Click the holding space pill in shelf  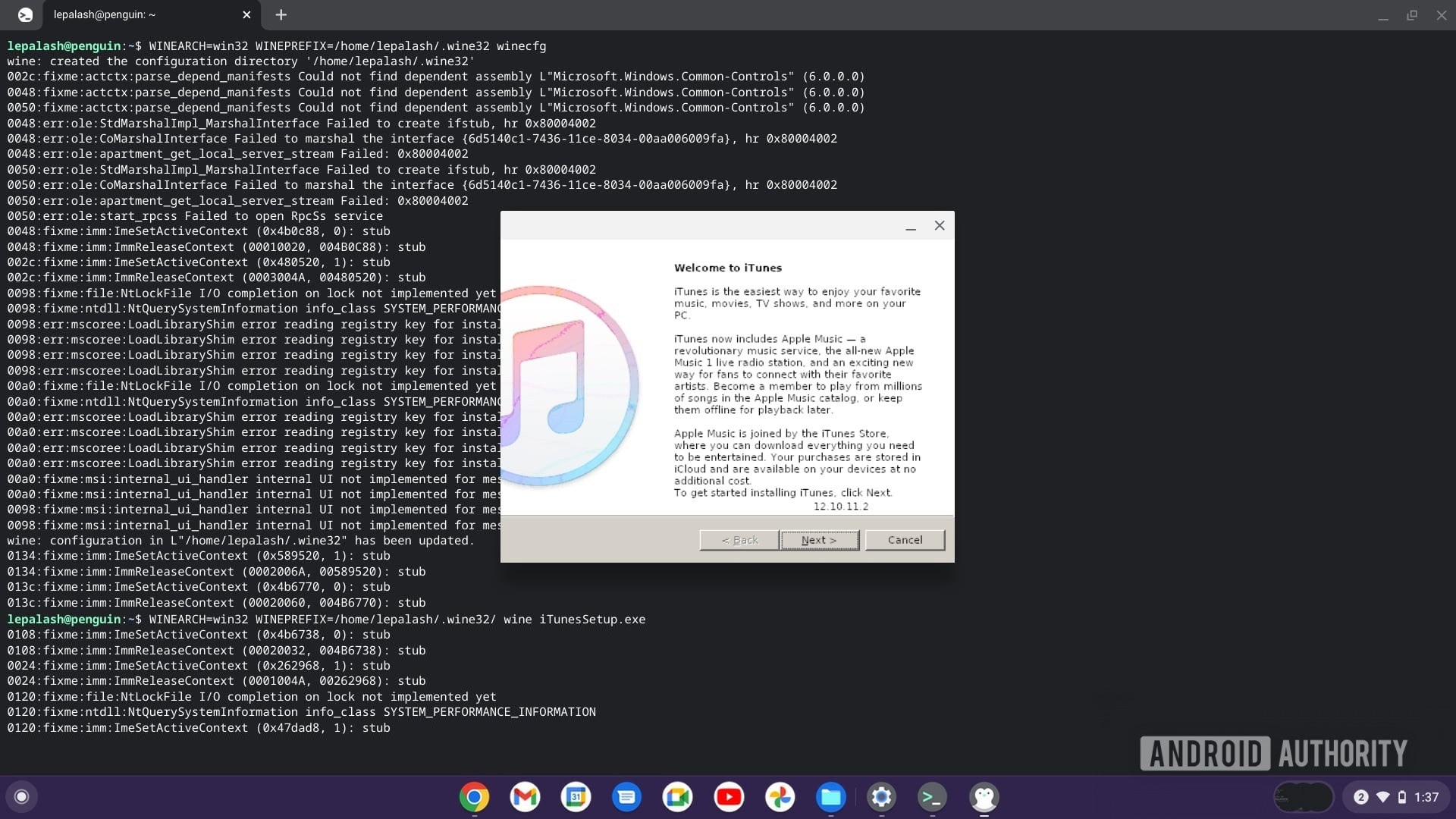tap(1303, 797)
